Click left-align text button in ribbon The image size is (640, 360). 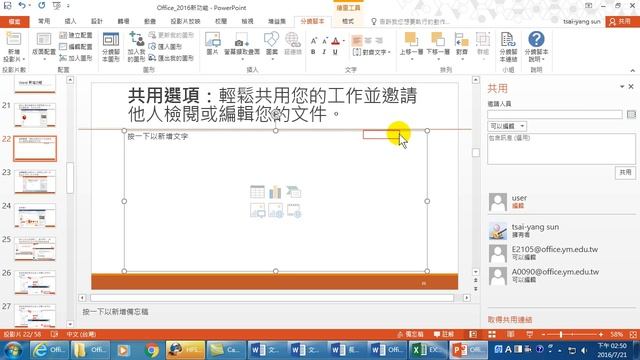[x=357, y=40]
